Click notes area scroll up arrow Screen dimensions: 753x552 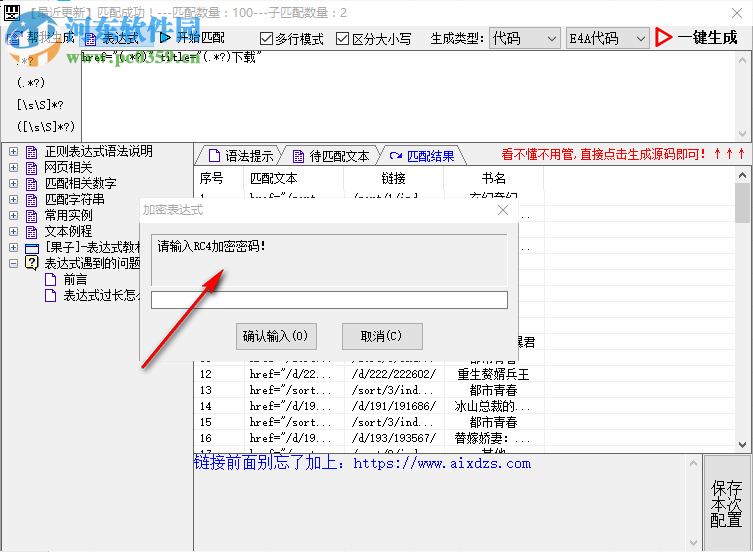tap(693, 463)
